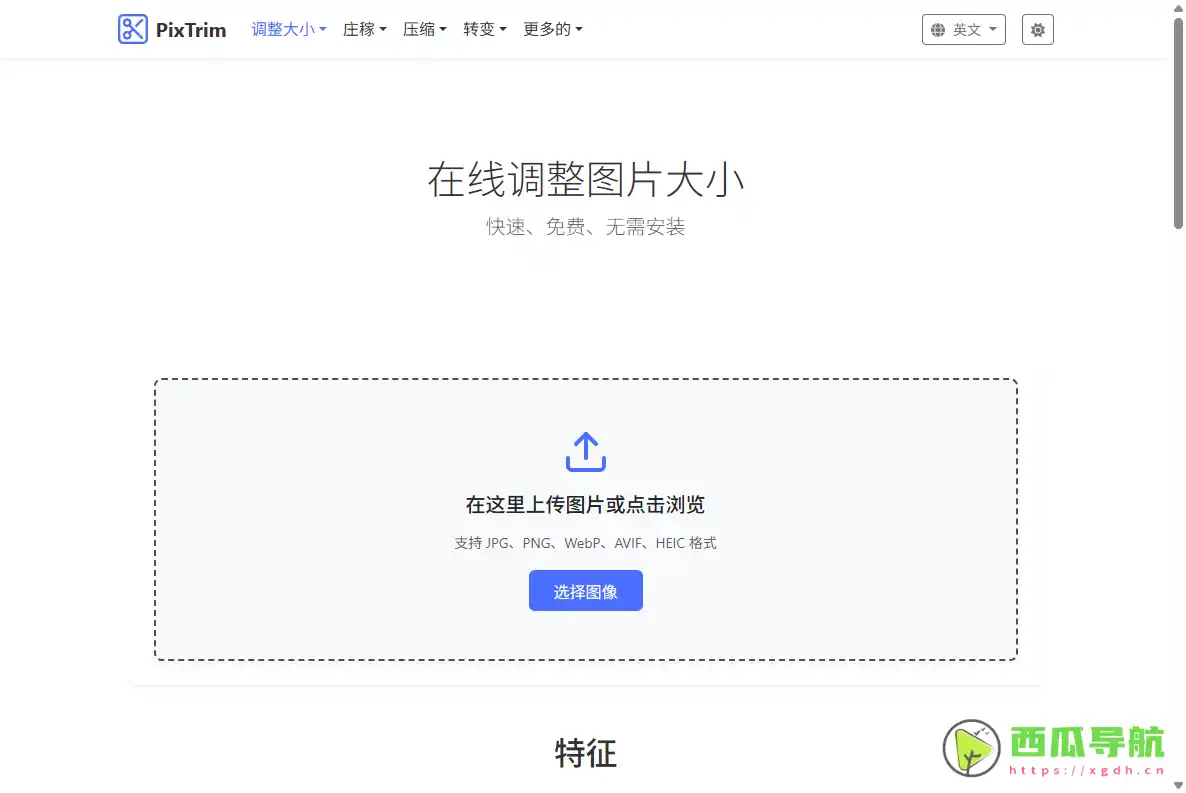Click the text 在这里上传图片或点击浏览
Viewport: 1186px width, 793px height.
tap(585, 505)
